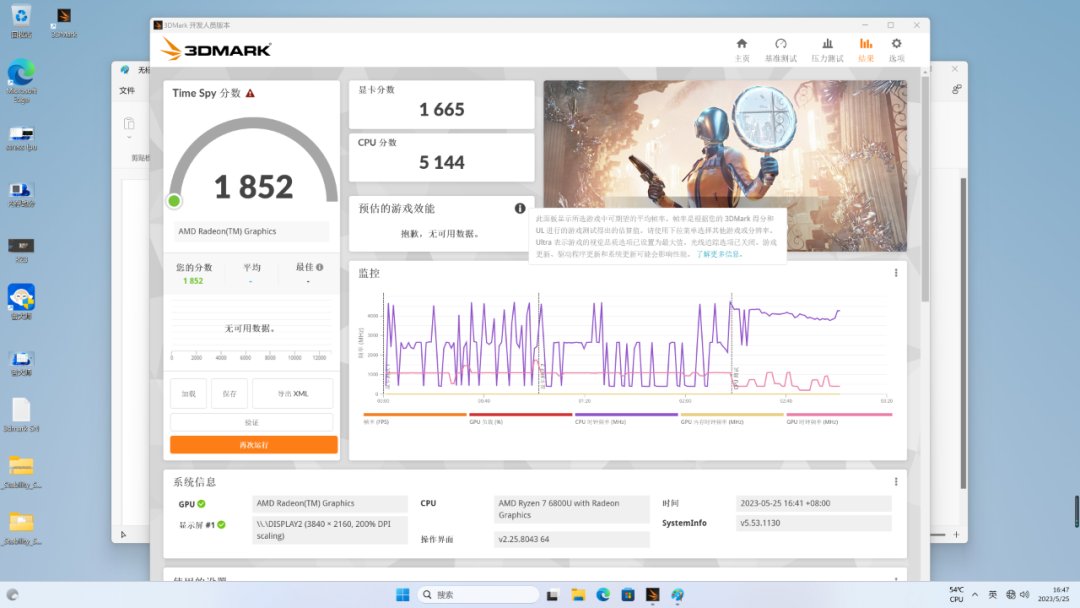Viewport: 1080px width, 608px height.
Task: Click the CPU score value 5 144
Action: pos(442,163)
